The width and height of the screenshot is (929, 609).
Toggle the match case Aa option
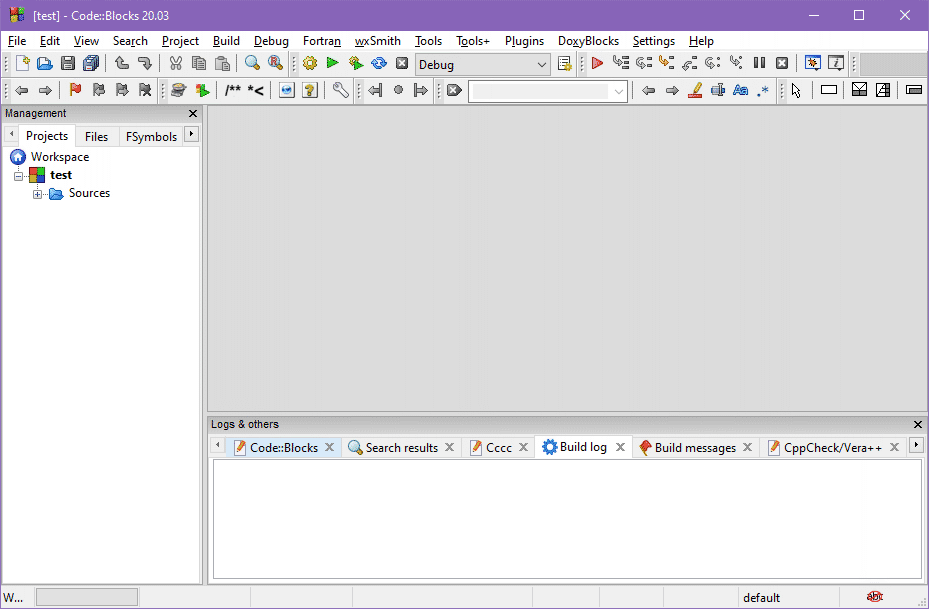(x=740, y=90)
